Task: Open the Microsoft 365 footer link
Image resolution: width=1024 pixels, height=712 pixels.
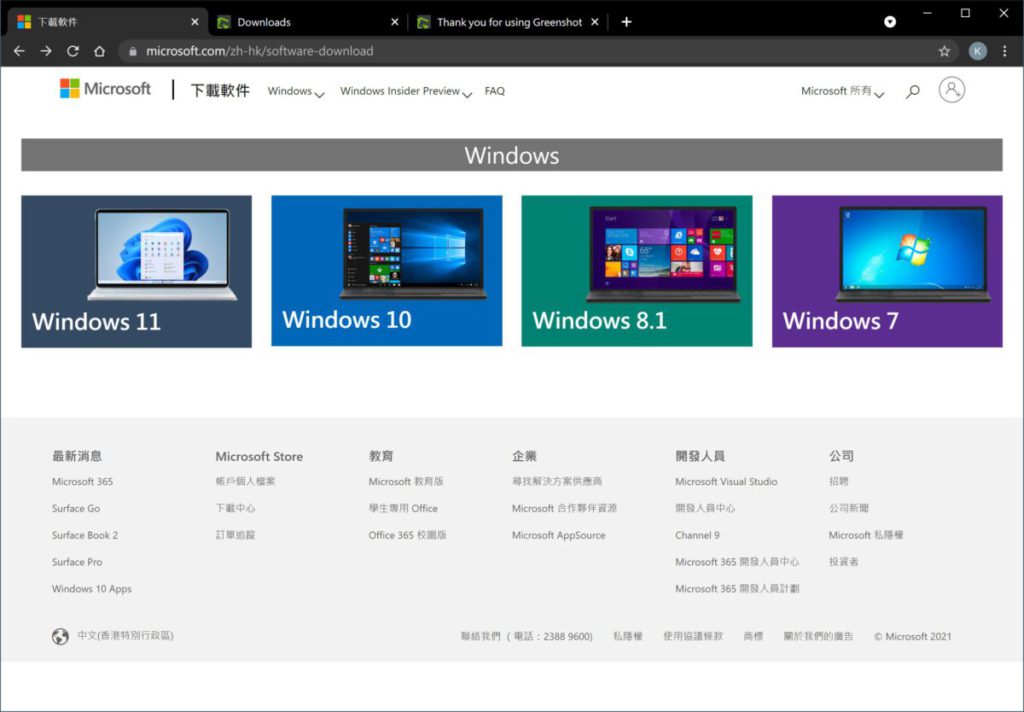Action: [82, 481]
